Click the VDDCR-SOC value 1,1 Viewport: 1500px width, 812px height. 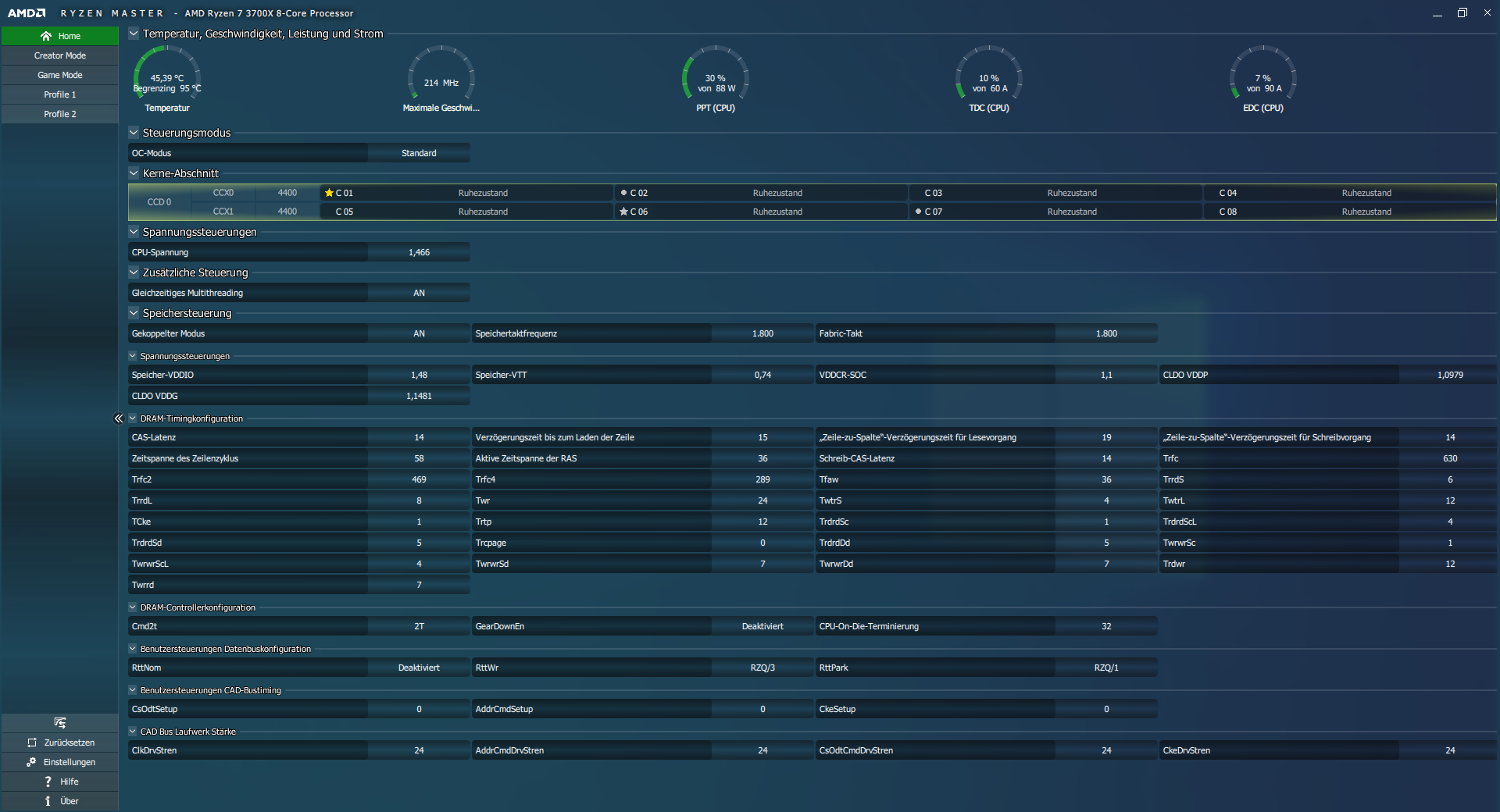click(1106, 375)
